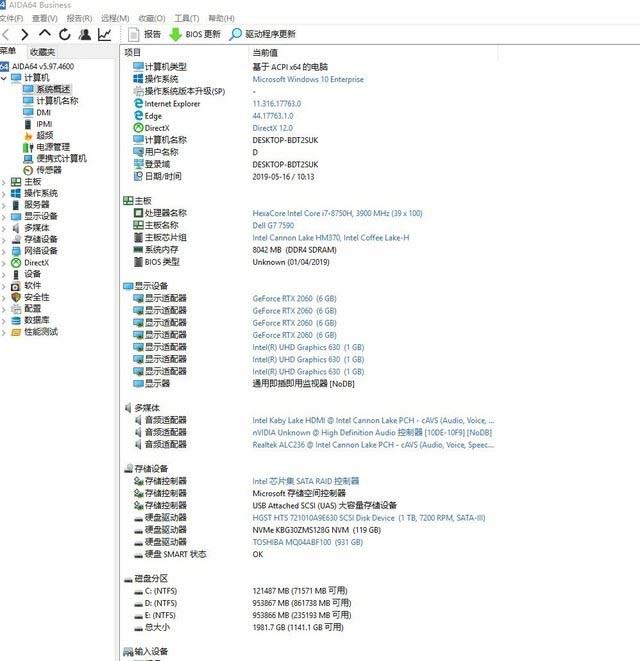Image resolution: width=640 pixels, height=661 pixels.
Task: Open Realtek ALC236 audio link
Action: (x=373, y=445)
